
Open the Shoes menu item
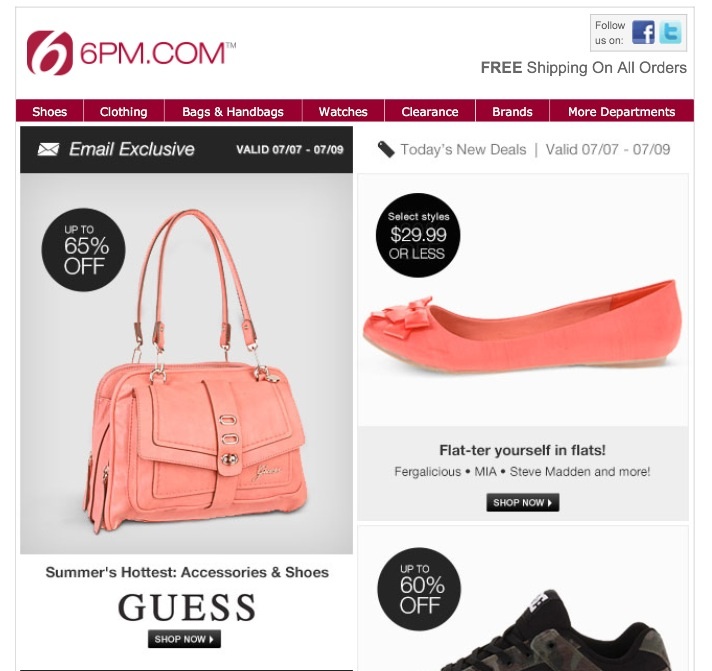pos(49,112)
